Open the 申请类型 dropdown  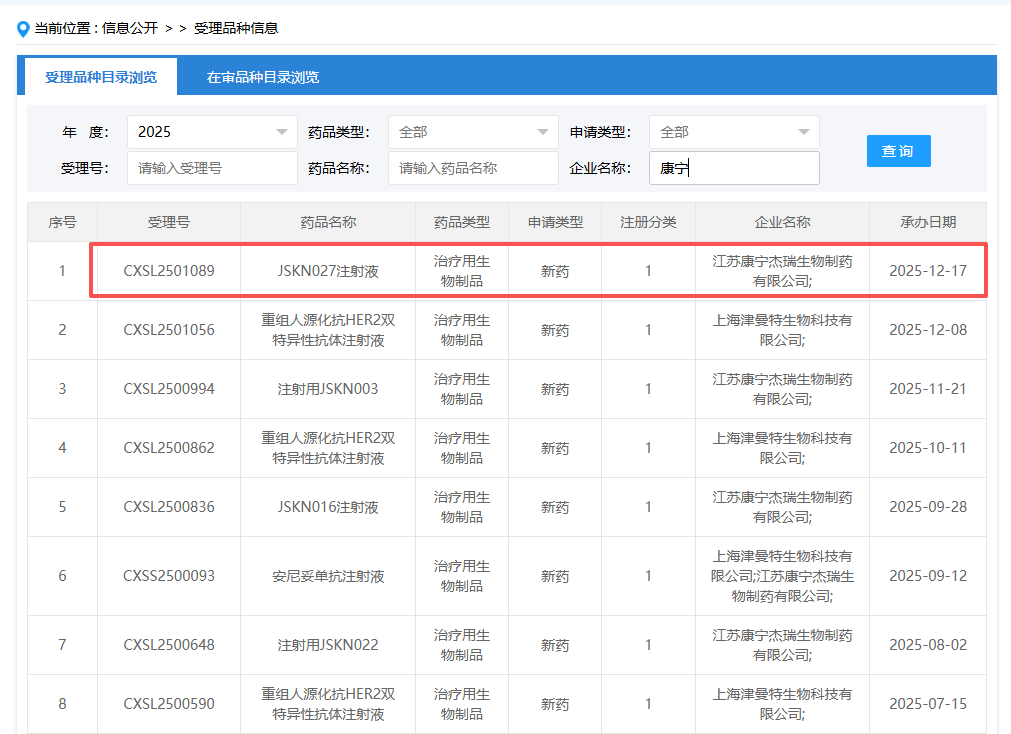click(734, 132)
